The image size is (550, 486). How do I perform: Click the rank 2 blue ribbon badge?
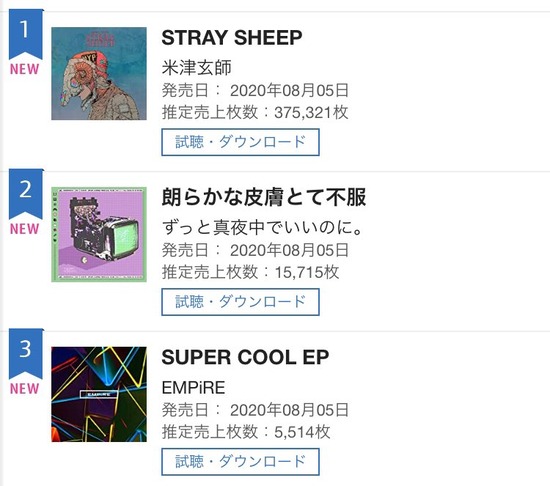pyautogui.click(x=26, y=194)
